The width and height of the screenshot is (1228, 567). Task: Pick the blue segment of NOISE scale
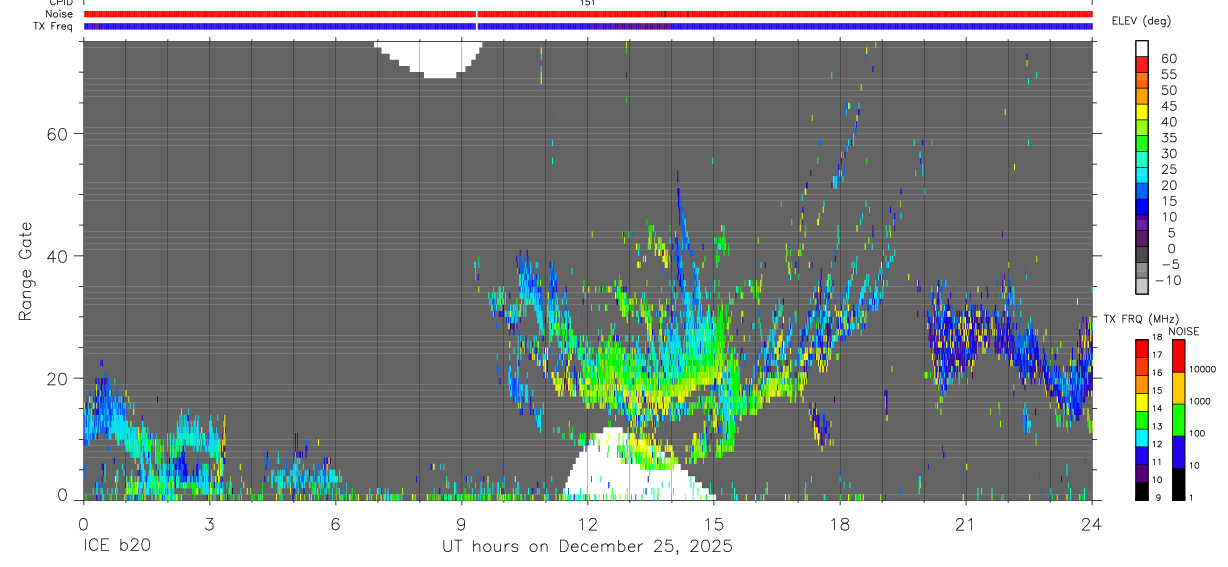tap(1179, 451)
